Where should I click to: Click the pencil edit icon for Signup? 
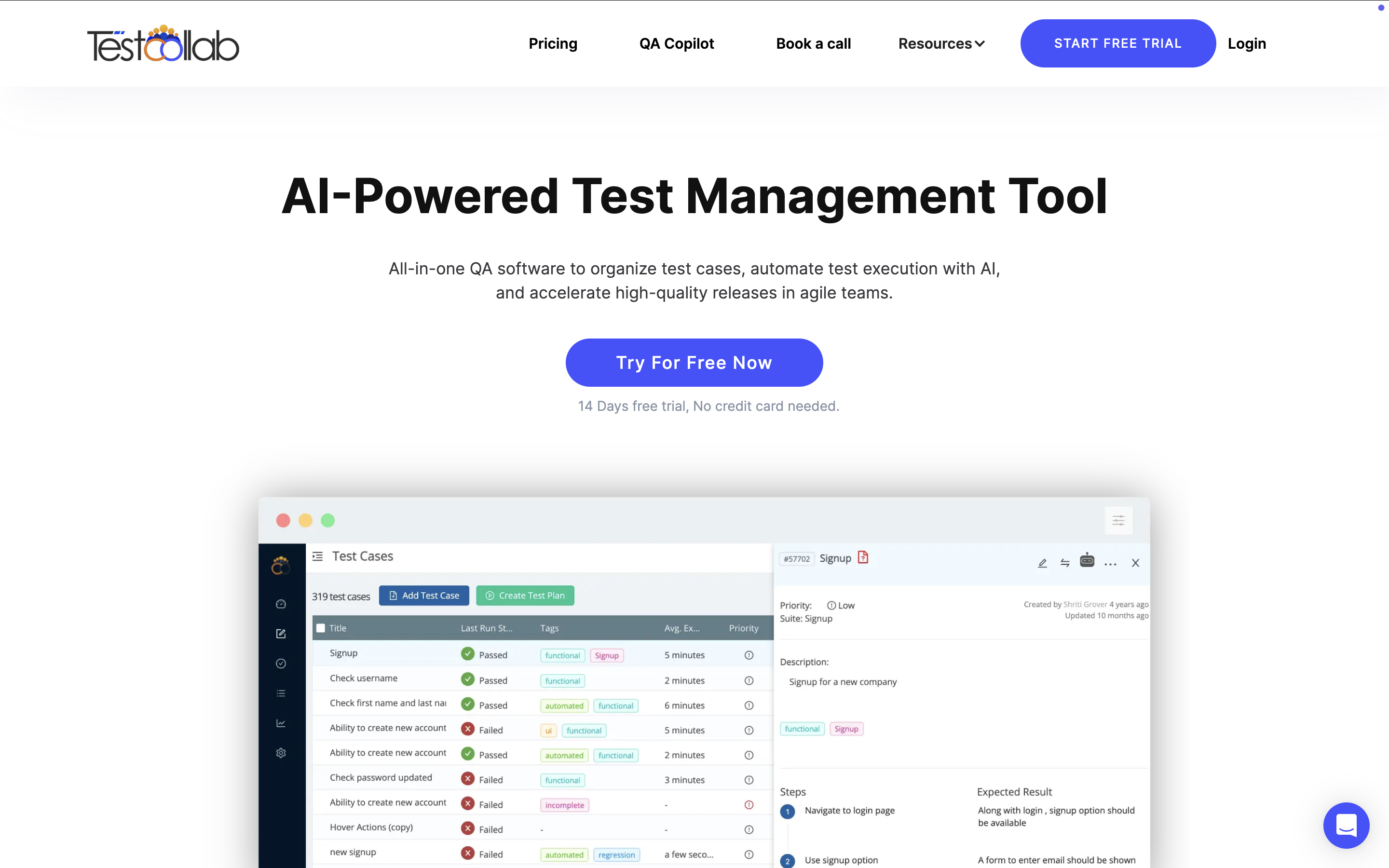point(1042,563)
